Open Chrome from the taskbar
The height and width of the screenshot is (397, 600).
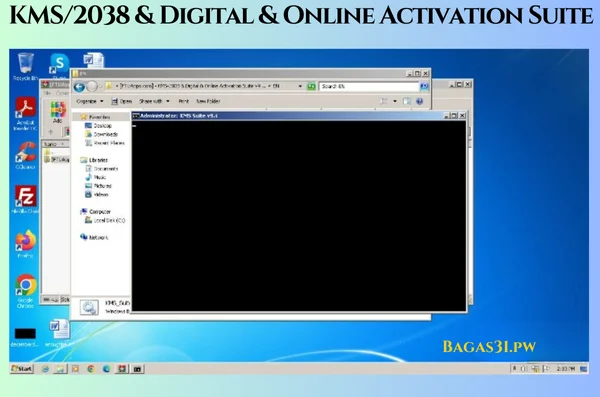91,369
